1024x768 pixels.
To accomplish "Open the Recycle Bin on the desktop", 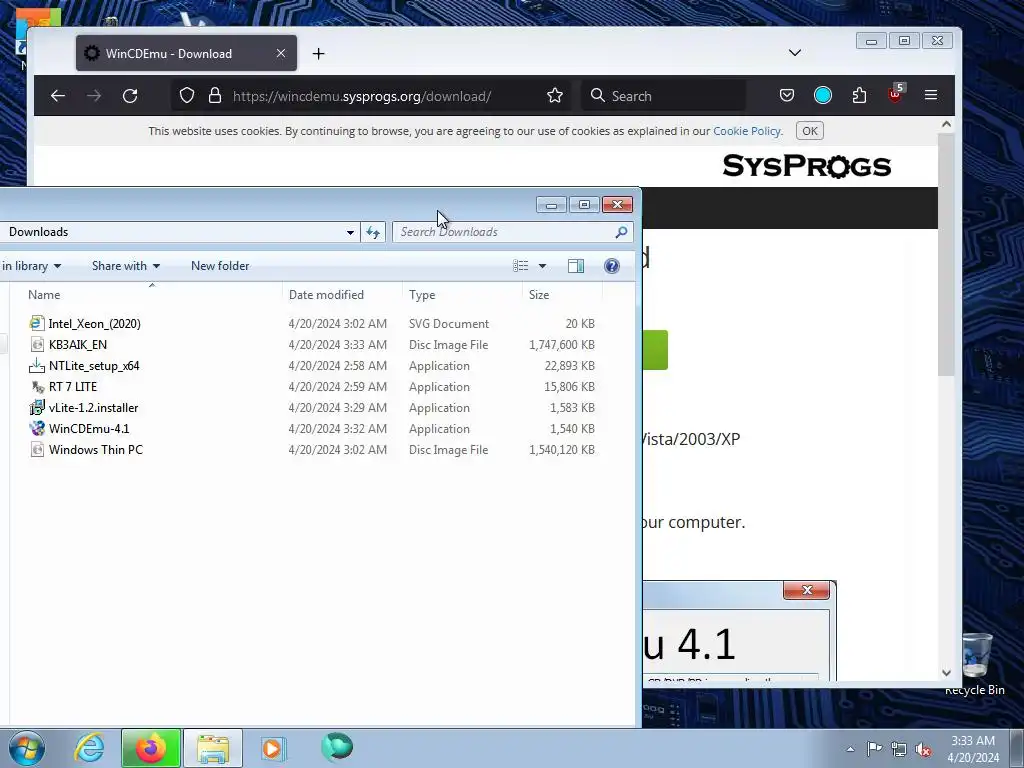I will [975, 664].
